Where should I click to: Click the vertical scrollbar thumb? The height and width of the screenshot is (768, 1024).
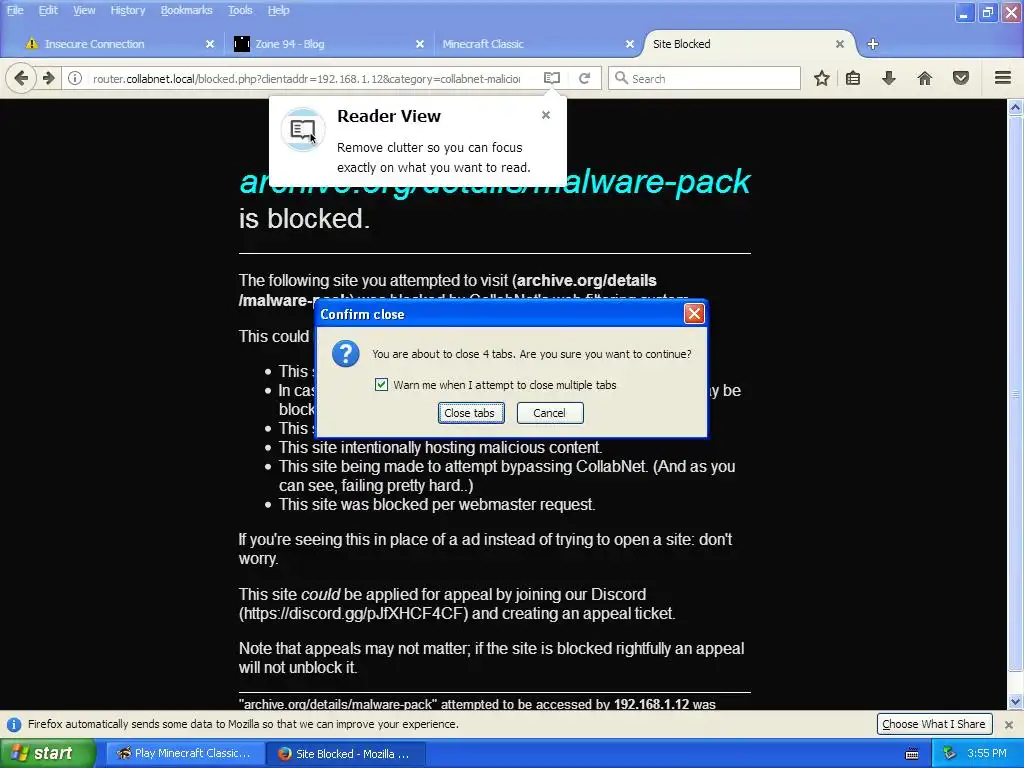pos(1016,394)
